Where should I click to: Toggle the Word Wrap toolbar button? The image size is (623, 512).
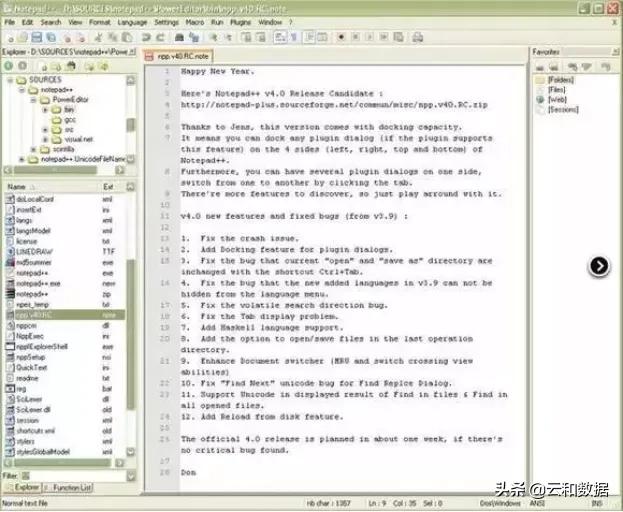280,37
